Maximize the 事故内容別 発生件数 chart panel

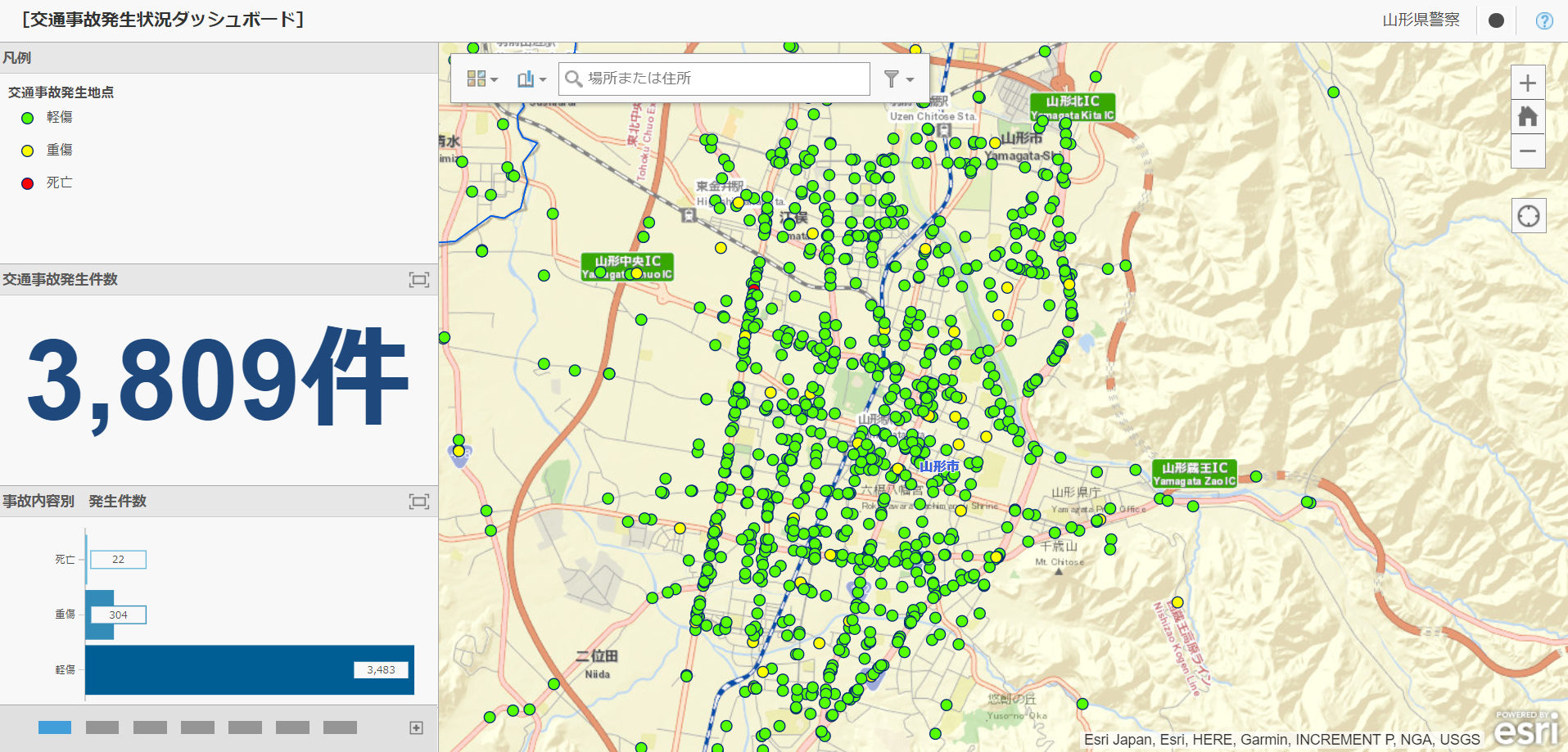[x=418, y=502]
